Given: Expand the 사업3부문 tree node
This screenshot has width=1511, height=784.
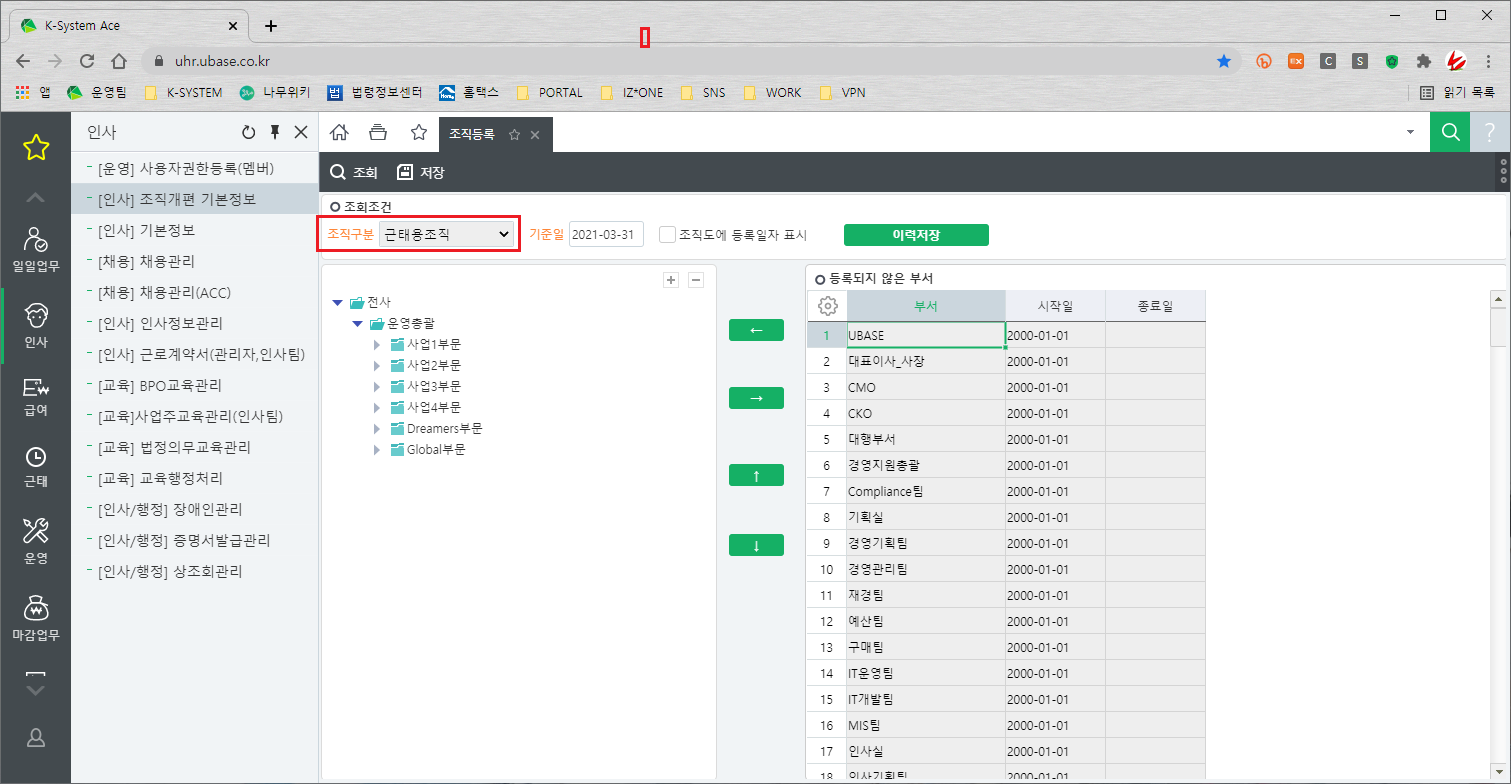Looking at the screenshot, I should coord(377,386).
